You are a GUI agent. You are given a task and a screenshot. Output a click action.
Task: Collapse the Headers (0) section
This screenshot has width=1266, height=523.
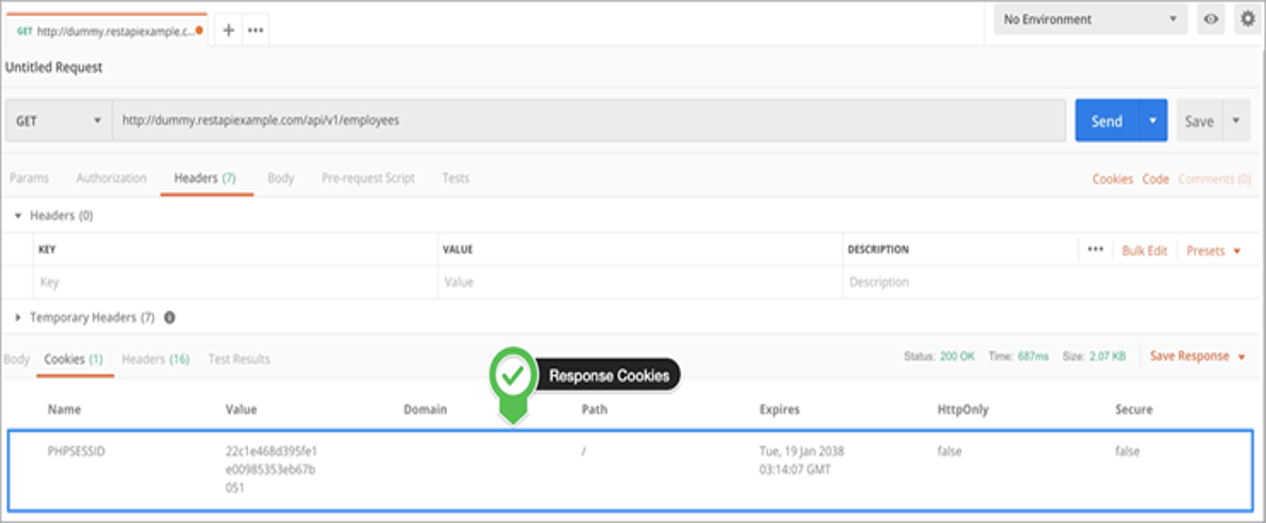18,216
